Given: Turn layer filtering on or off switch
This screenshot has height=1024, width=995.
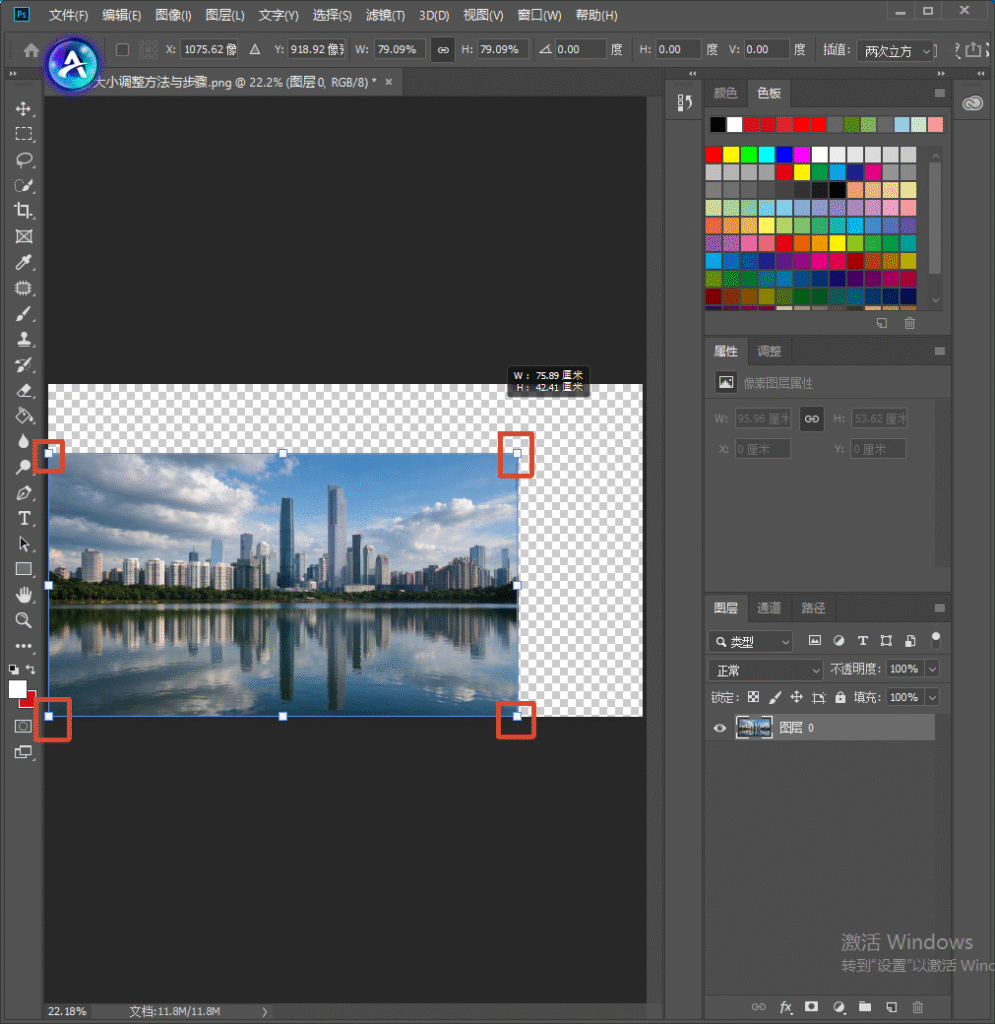Looking at the screenshot, I should point(936,640).
